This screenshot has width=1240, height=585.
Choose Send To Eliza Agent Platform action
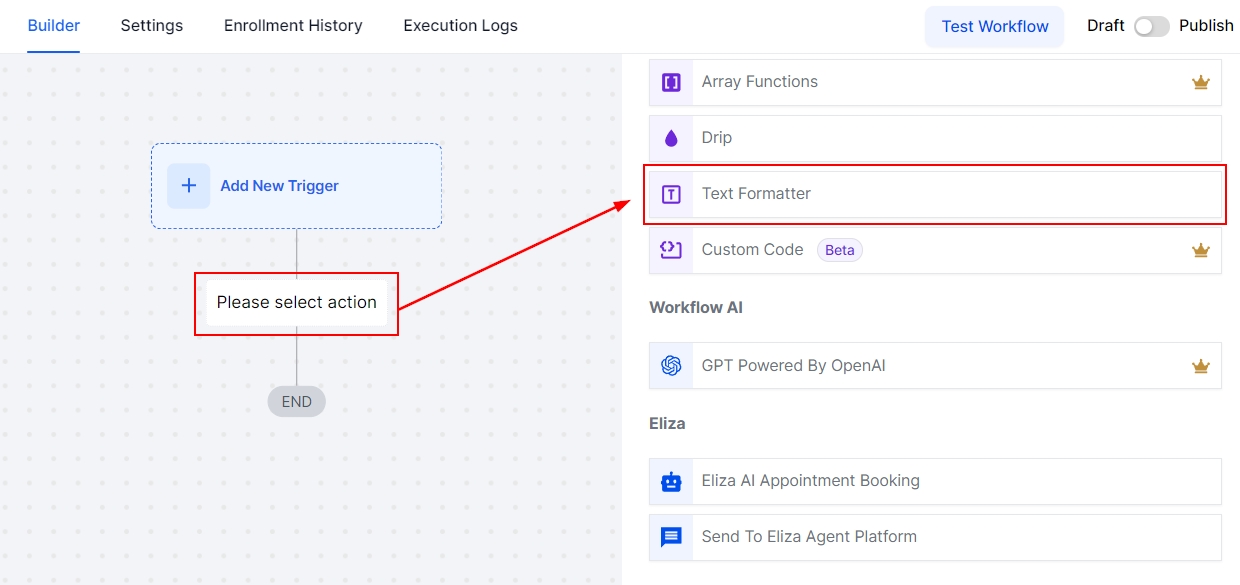click(x=809, y=537)
